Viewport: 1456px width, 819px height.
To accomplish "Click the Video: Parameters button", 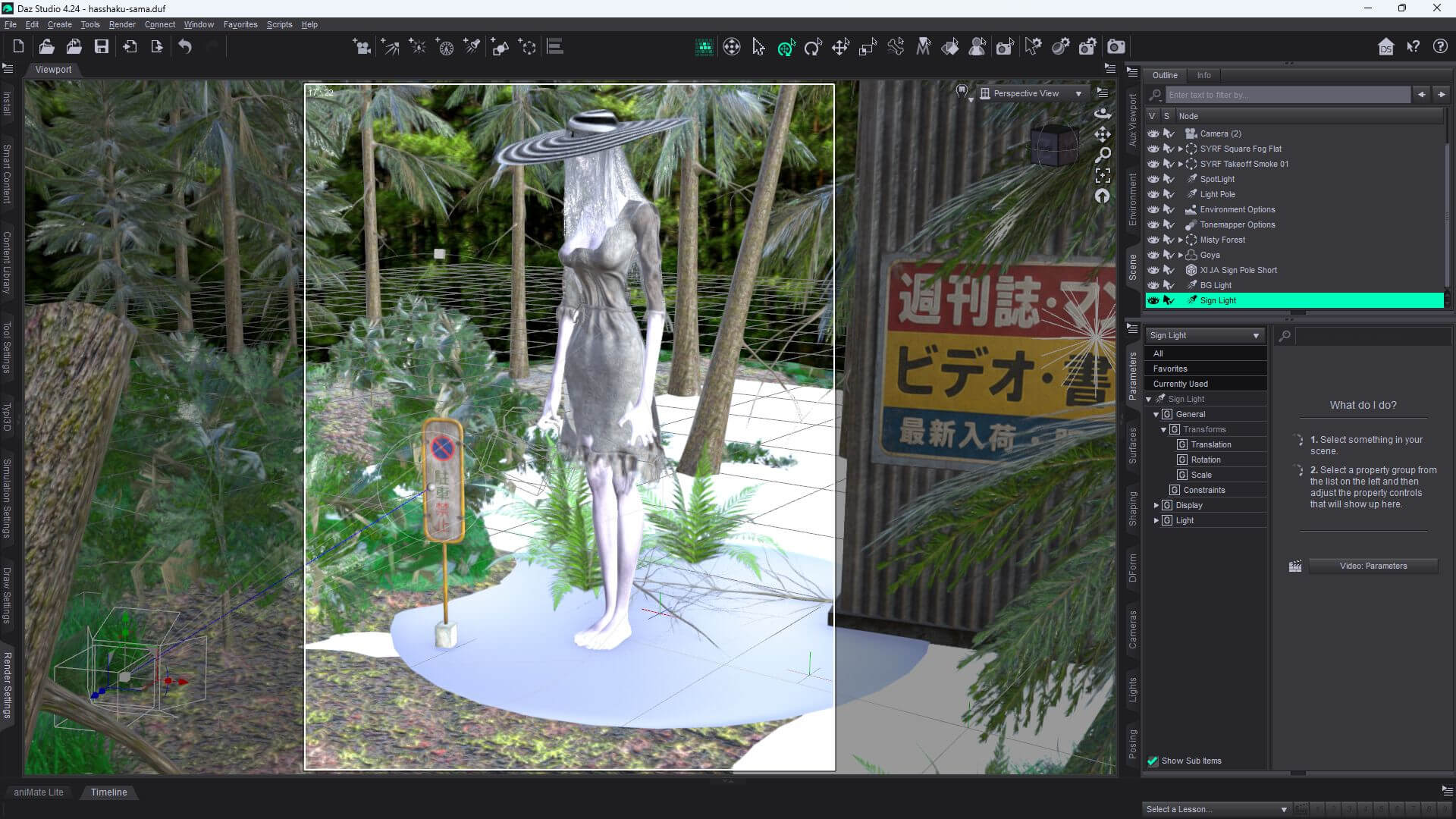I will (1373, 566).
